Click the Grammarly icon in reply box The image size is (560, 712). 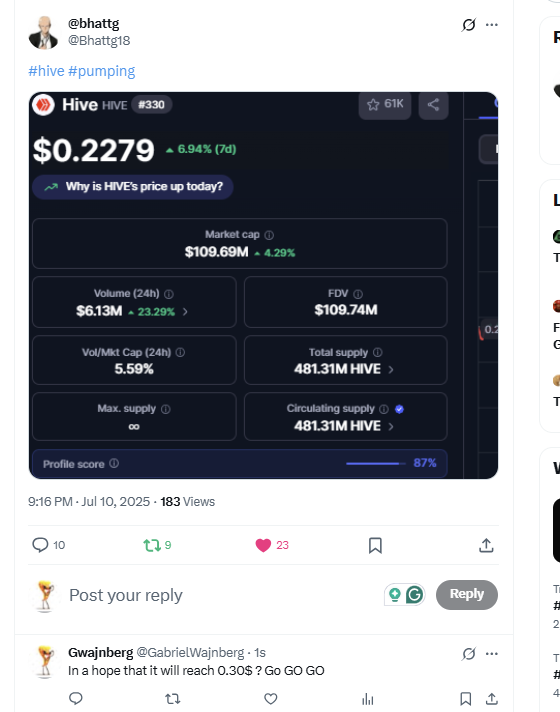(414, 594)
